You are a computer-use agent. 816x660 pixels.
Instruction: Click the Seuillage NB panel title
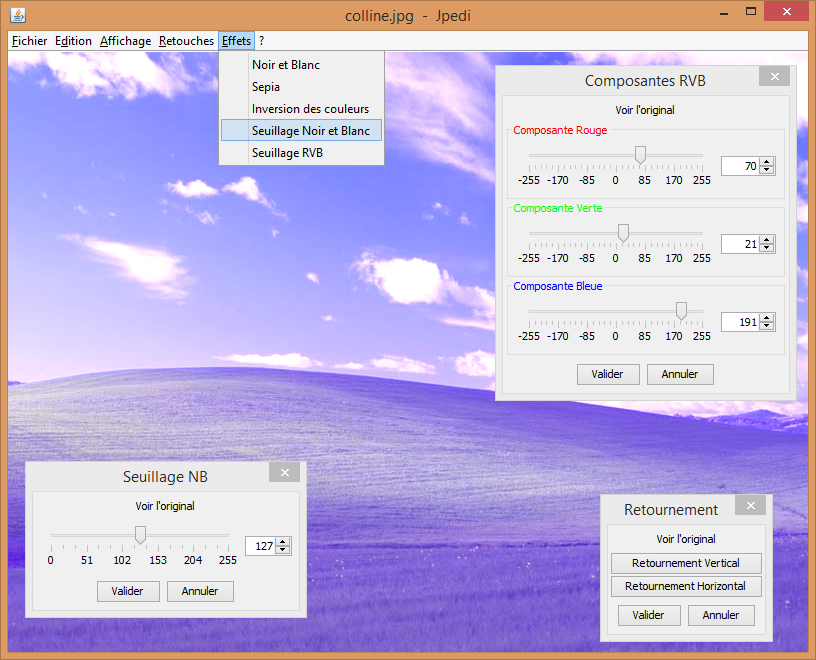(x=165, y=477)
